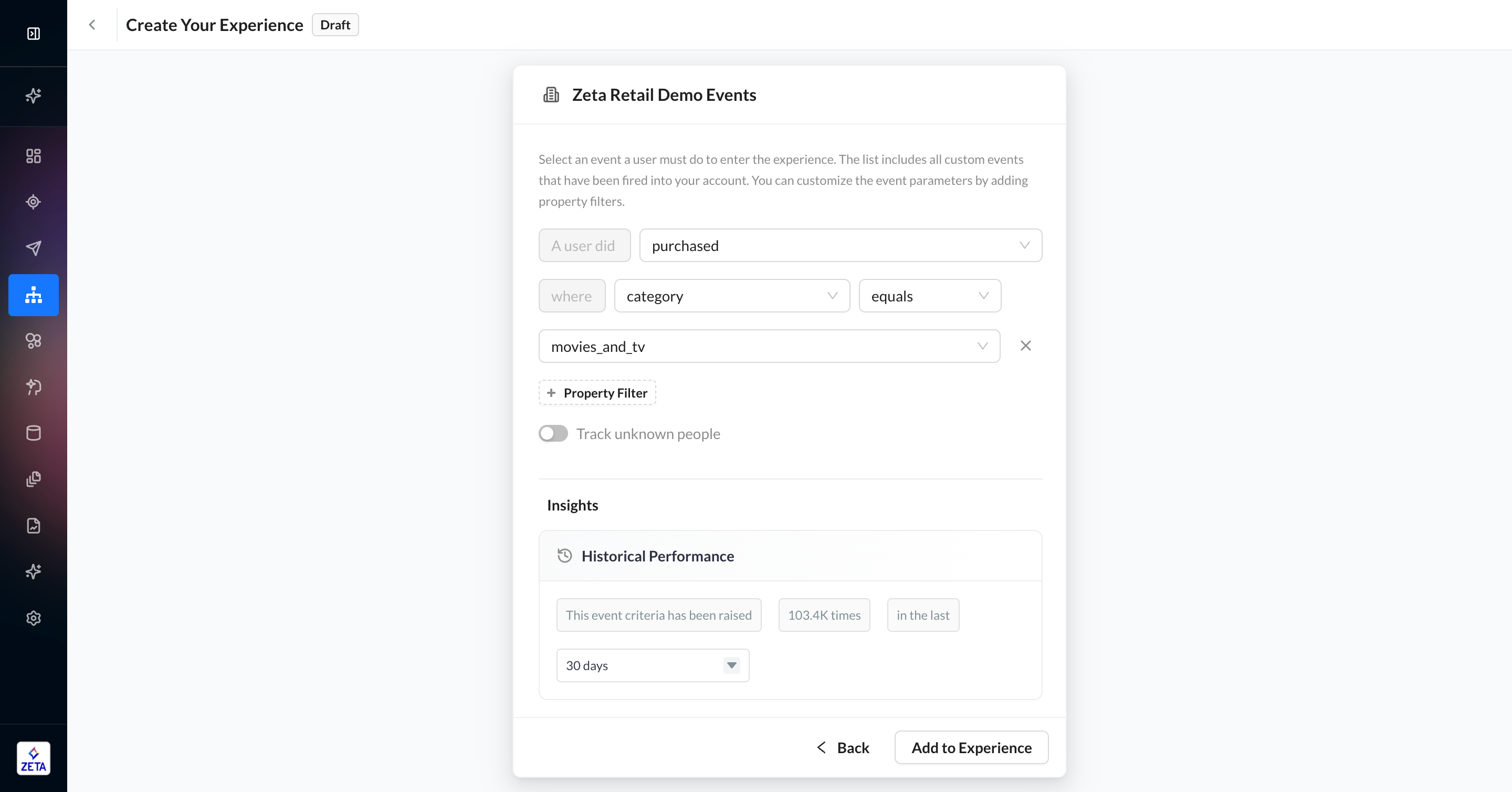This screenshot has height=792, width=1512.
Task: Click Add to Experience button
Action: (x=971, y=747)
